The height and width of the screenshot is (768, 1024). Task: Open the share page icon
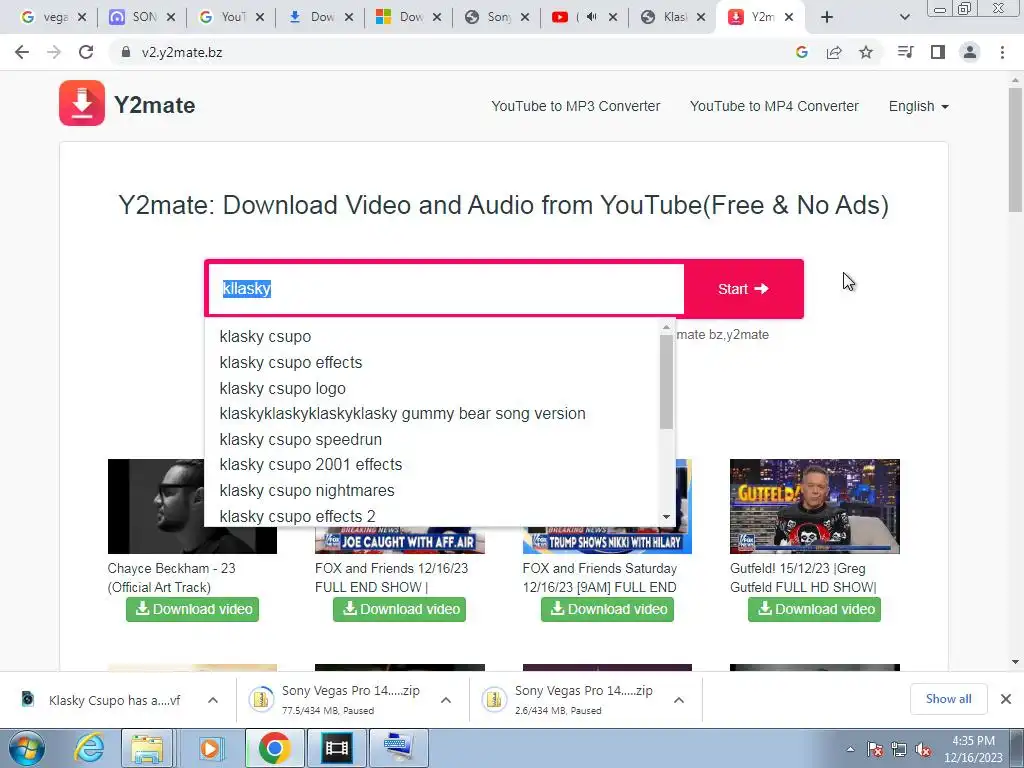[x=834, y=52]
